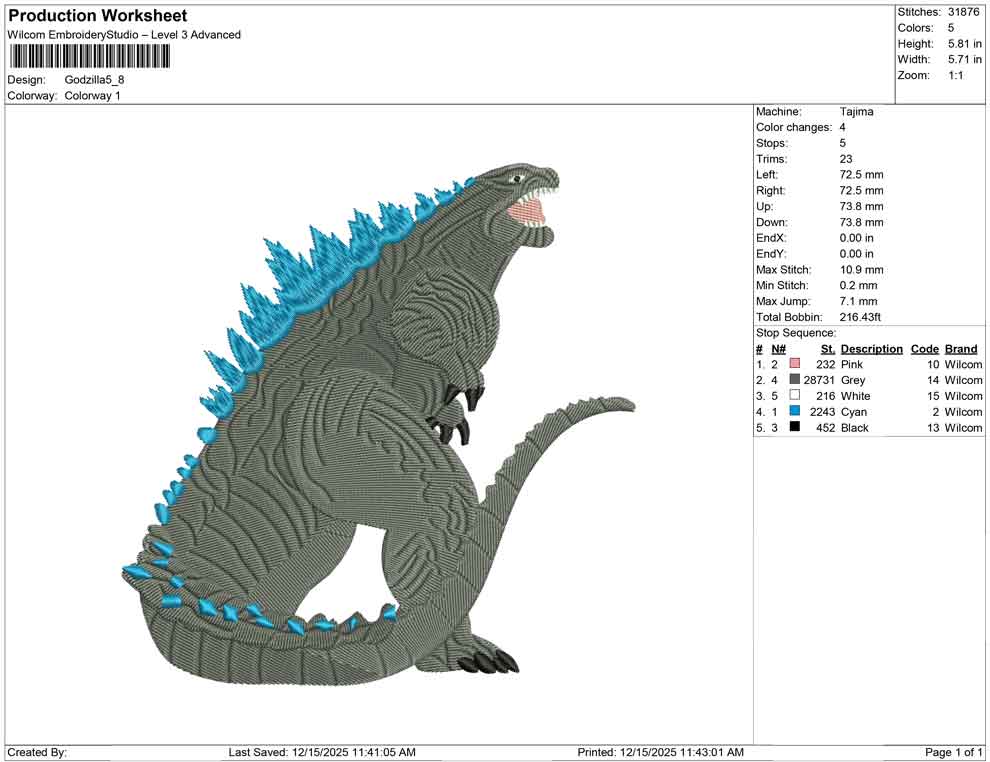Click 'Page 1 of 1' in footer
This screenshot has width=990, height=762.
953,752
